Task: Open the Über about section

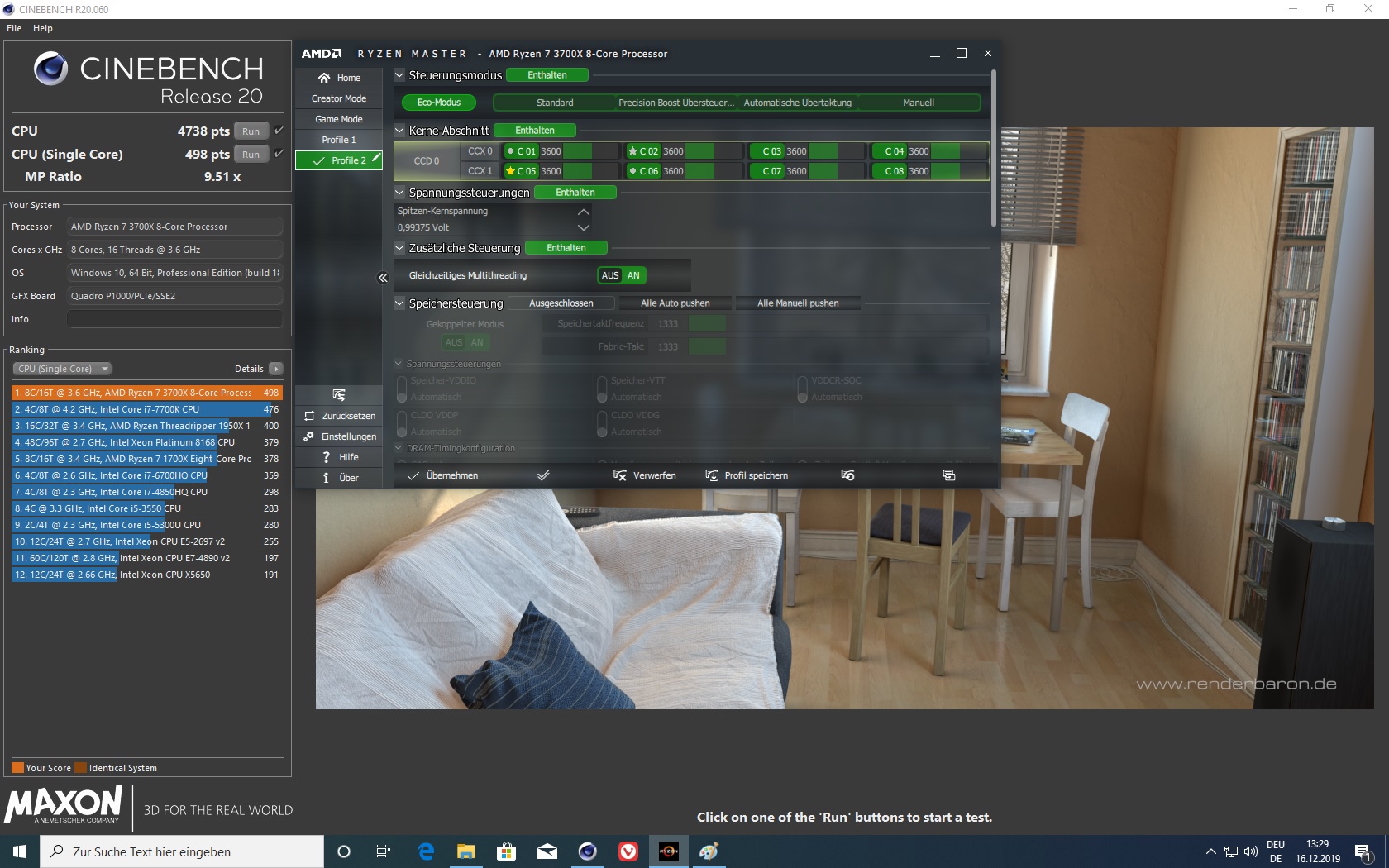Action: [x=339, y=478]
